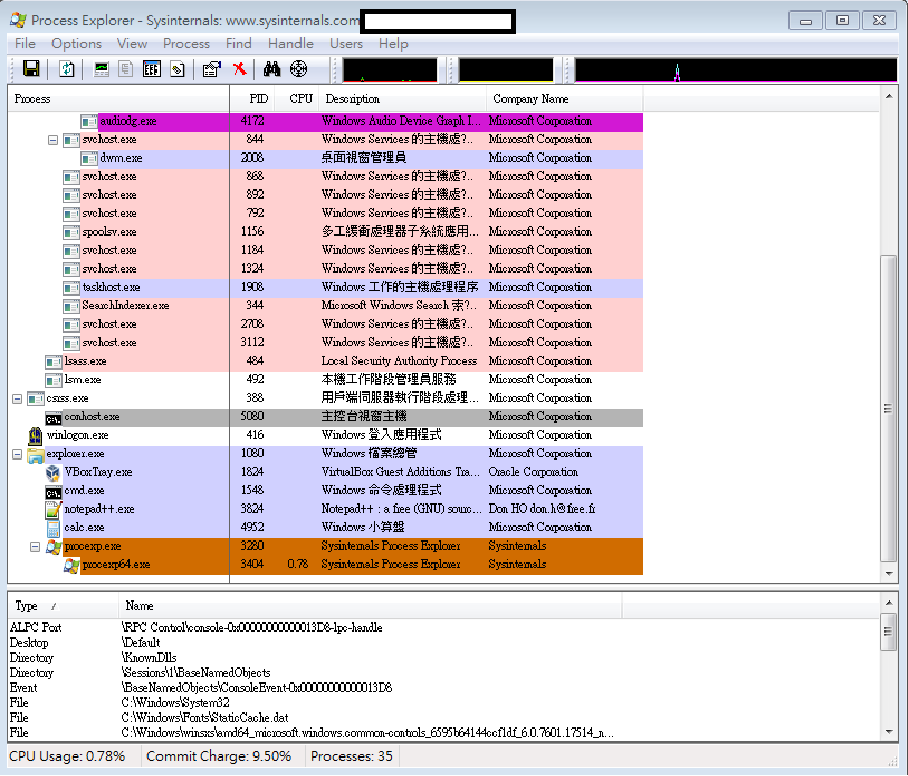Open the View menu

coord(131,43)
